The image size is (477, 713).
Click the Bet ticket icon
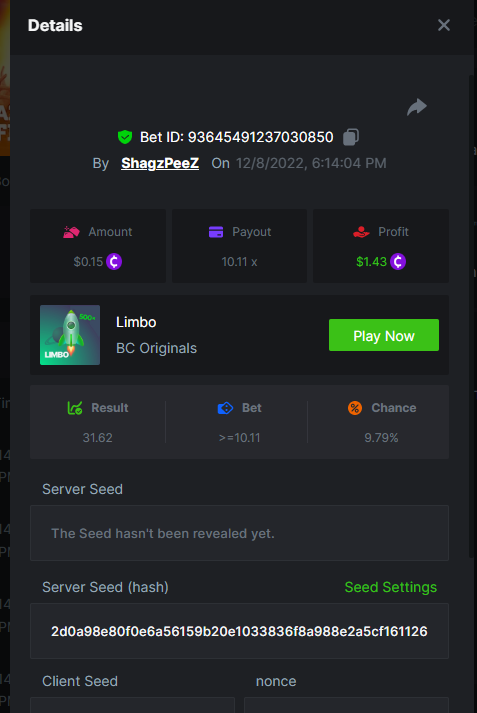226,408
